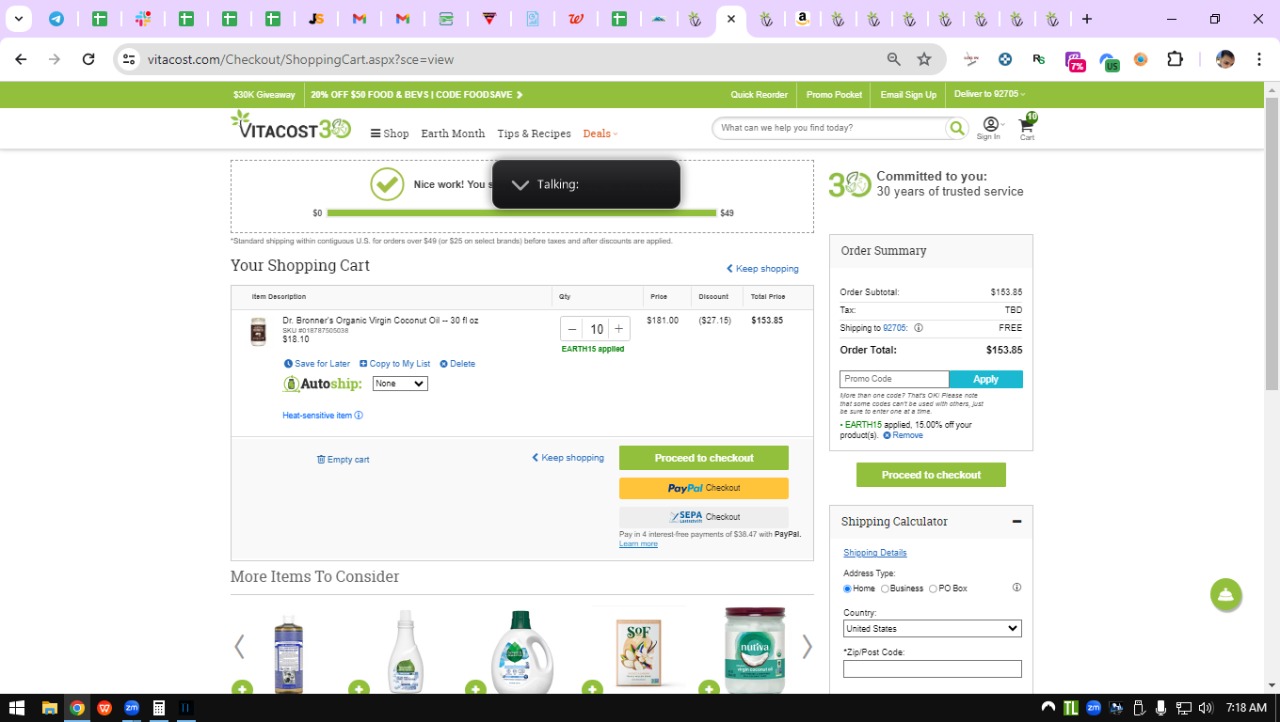Select the Business address type

click(x=885, y=589)
